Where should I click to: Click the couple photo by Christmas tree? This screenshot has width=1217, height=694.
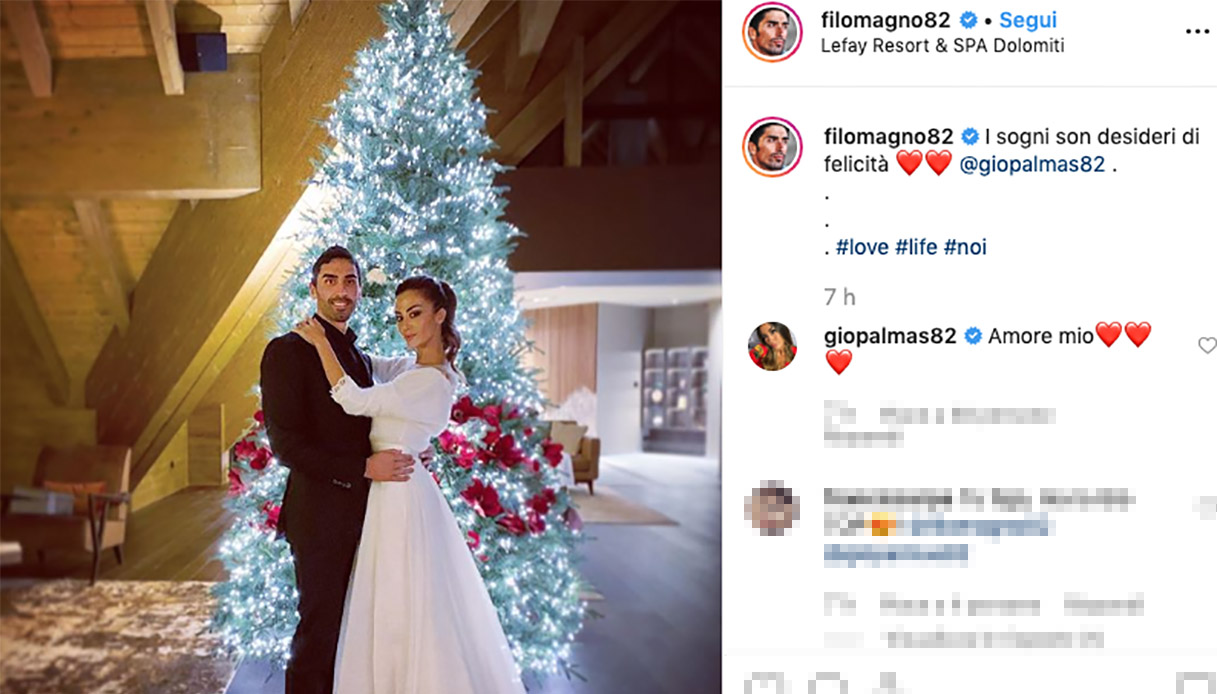point(360,347)
